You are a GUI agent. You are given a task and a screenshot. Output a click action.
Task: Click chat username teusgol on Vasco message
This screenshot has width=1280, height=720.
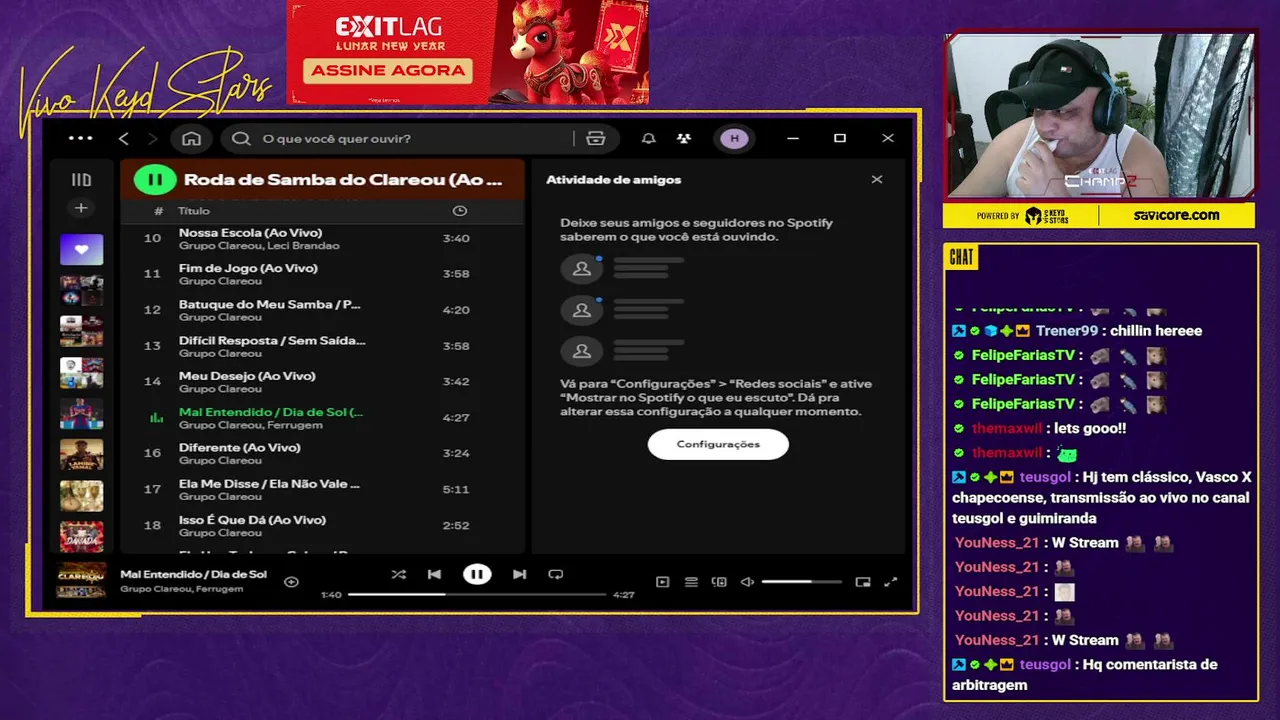pos(1045,478)
